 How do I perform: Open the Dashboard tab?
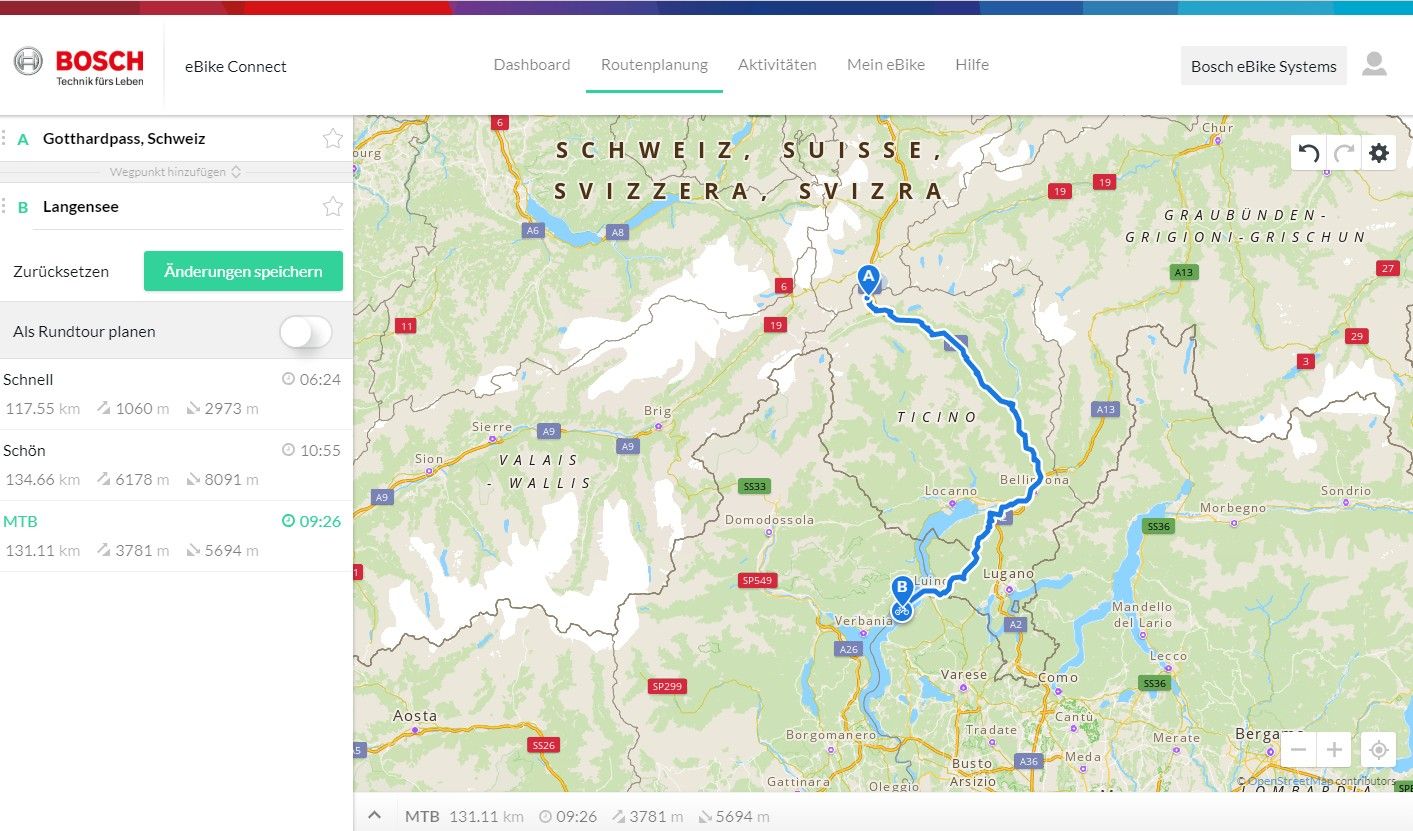532,65
